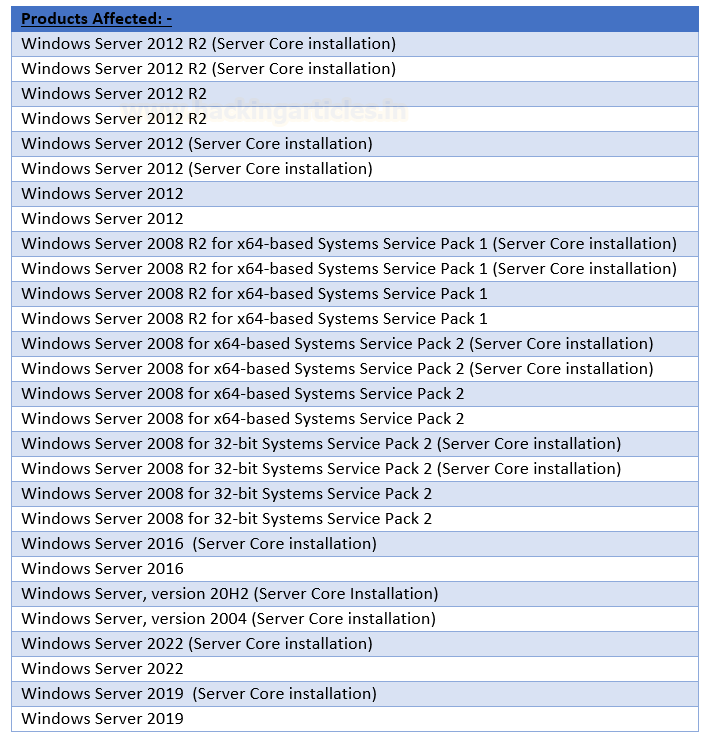706x736 pixels.
Task: Select white row reading only 'Windows Server 2012'
Action: coord(355,219)
